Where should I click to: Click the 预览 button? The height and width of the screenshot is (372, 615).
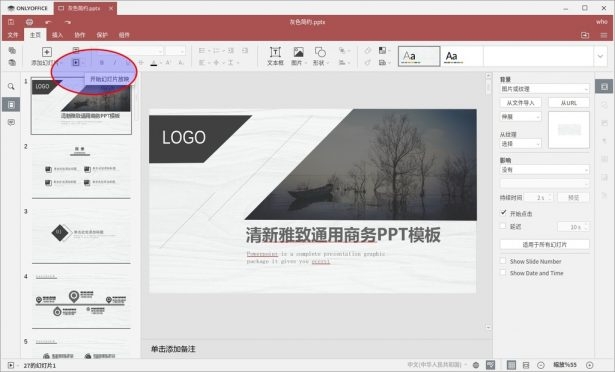[573, 197]
